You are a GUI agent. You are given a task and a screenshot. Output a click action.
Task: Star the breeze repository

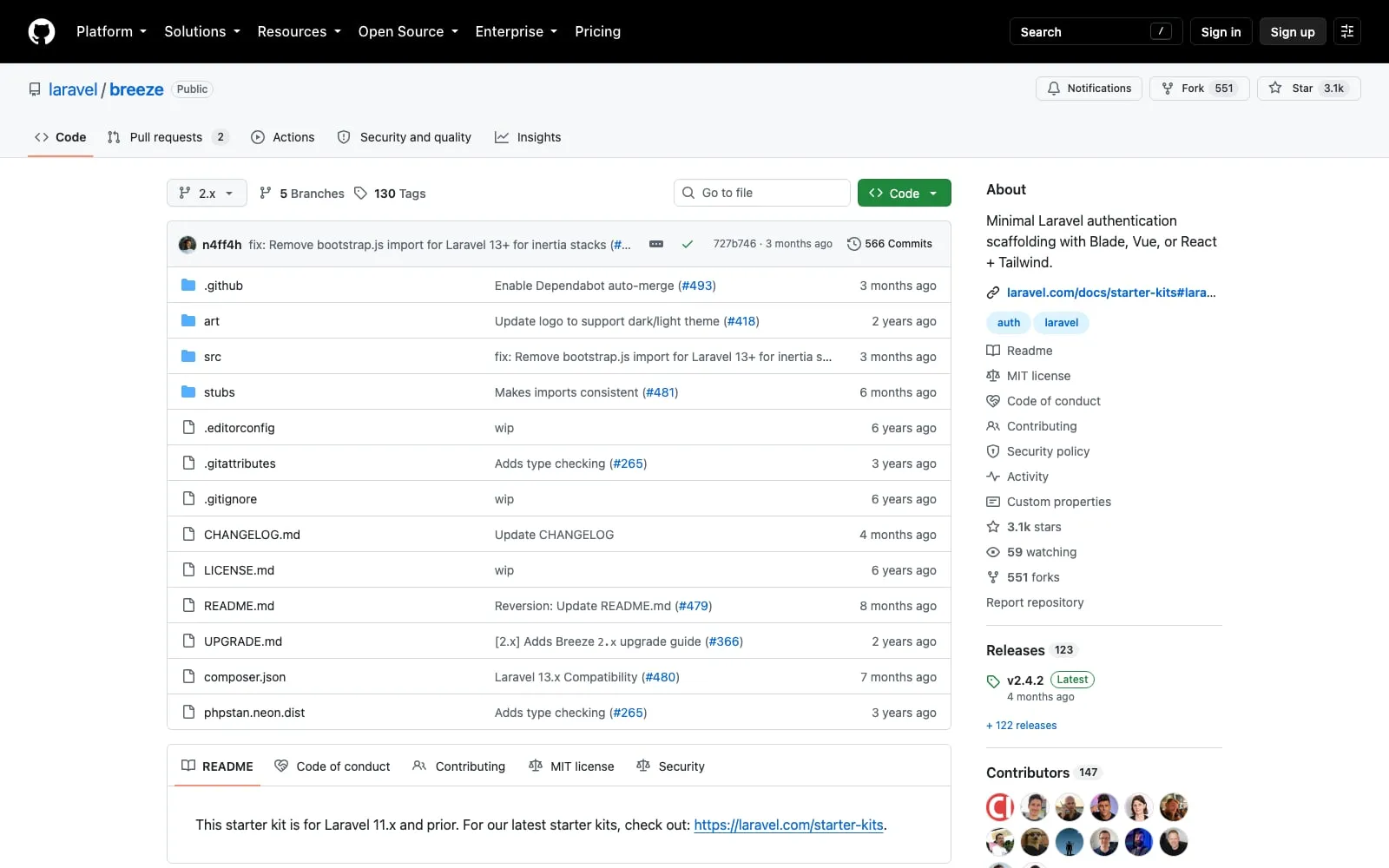coord(1308,89)
